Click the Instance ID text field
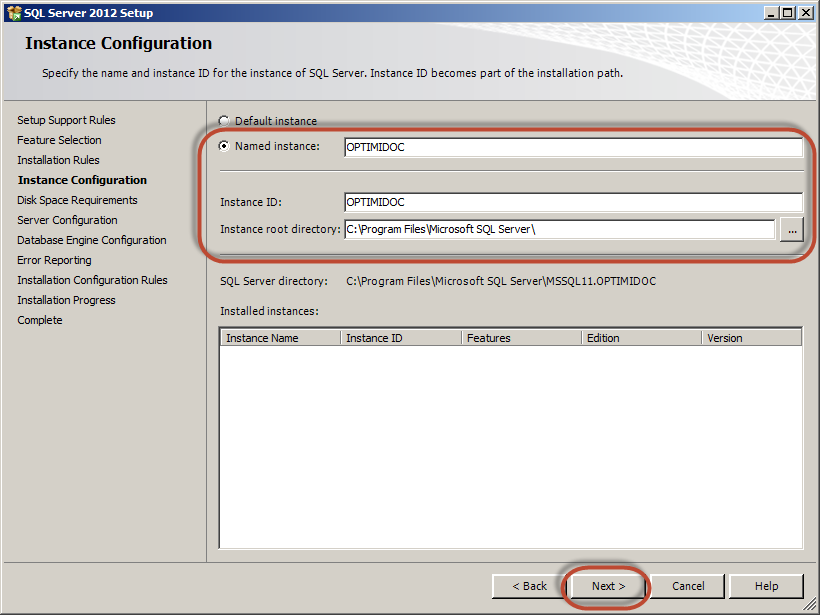This screenshot has height=615, width=820. [x=572, y=202]
